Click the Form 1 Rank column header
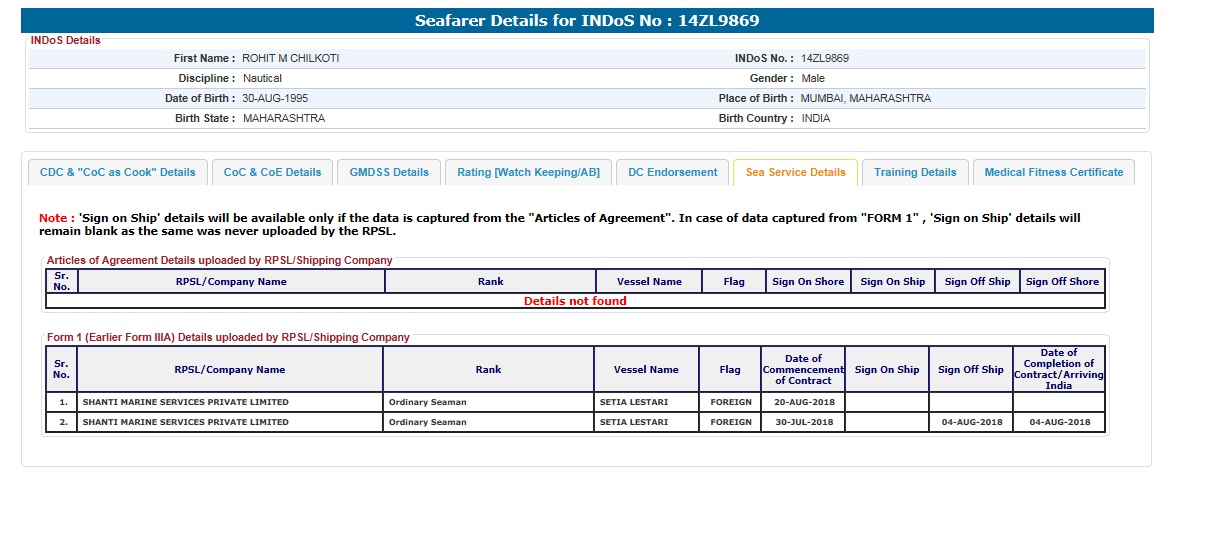The height and width of the screenshot is (550, 1224). point(488,370)
